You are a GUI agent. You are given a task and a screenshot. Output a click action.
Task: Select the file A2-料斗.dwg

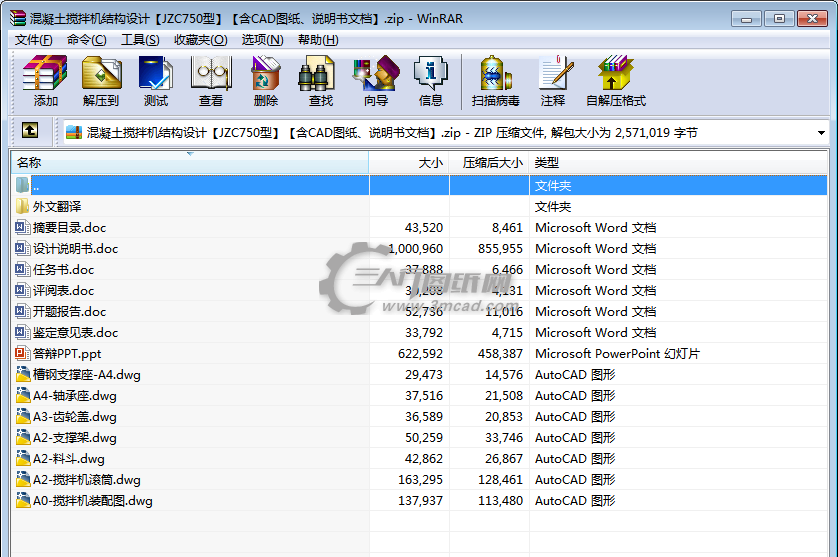68,459
